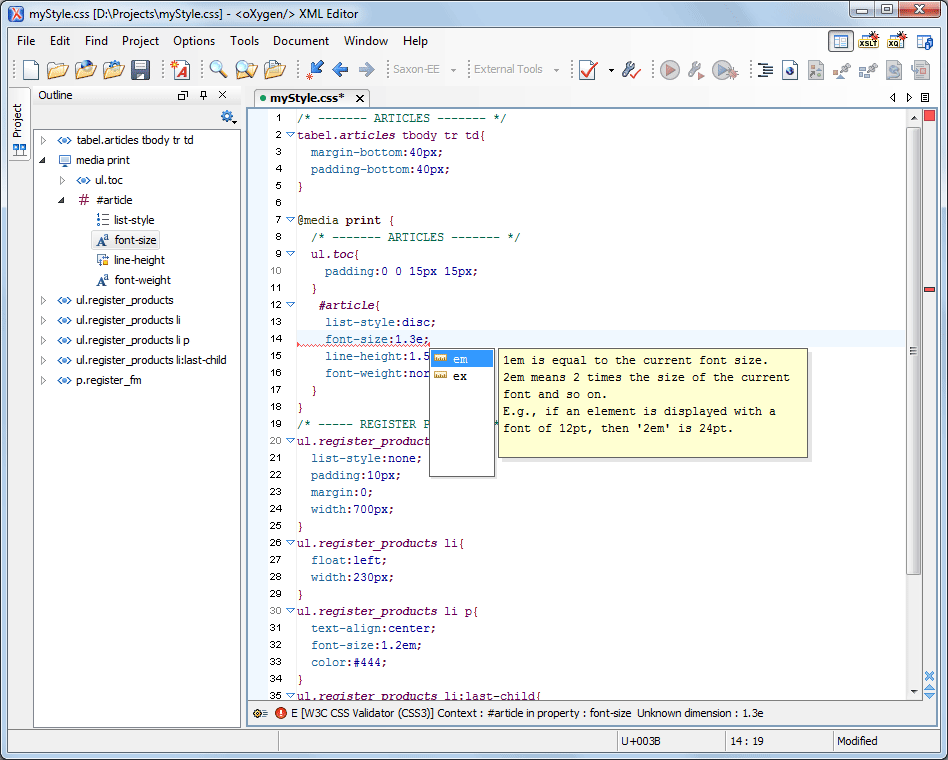Open the Window menu
This screenshot has width=948, height=760.
pyautogui.click(x=366, y=41)
